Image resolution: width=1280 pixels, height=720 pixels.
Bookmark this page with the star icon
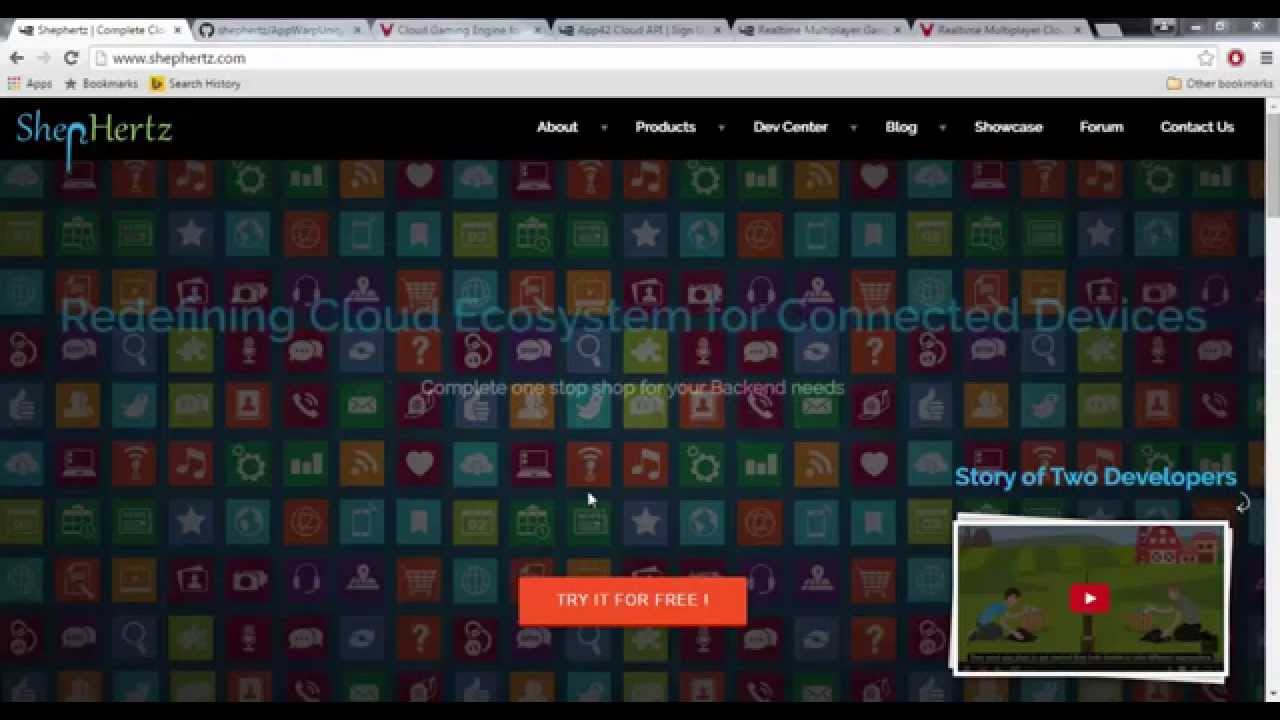[x=1206, y=58]
